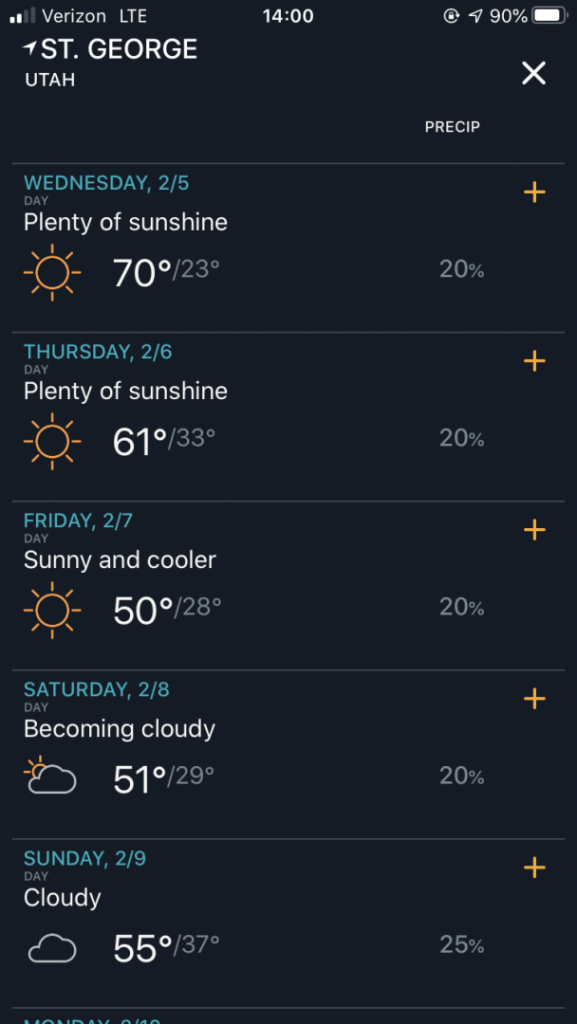
Task: Tap the sun icon for Thursday
Action: (52, 441)
